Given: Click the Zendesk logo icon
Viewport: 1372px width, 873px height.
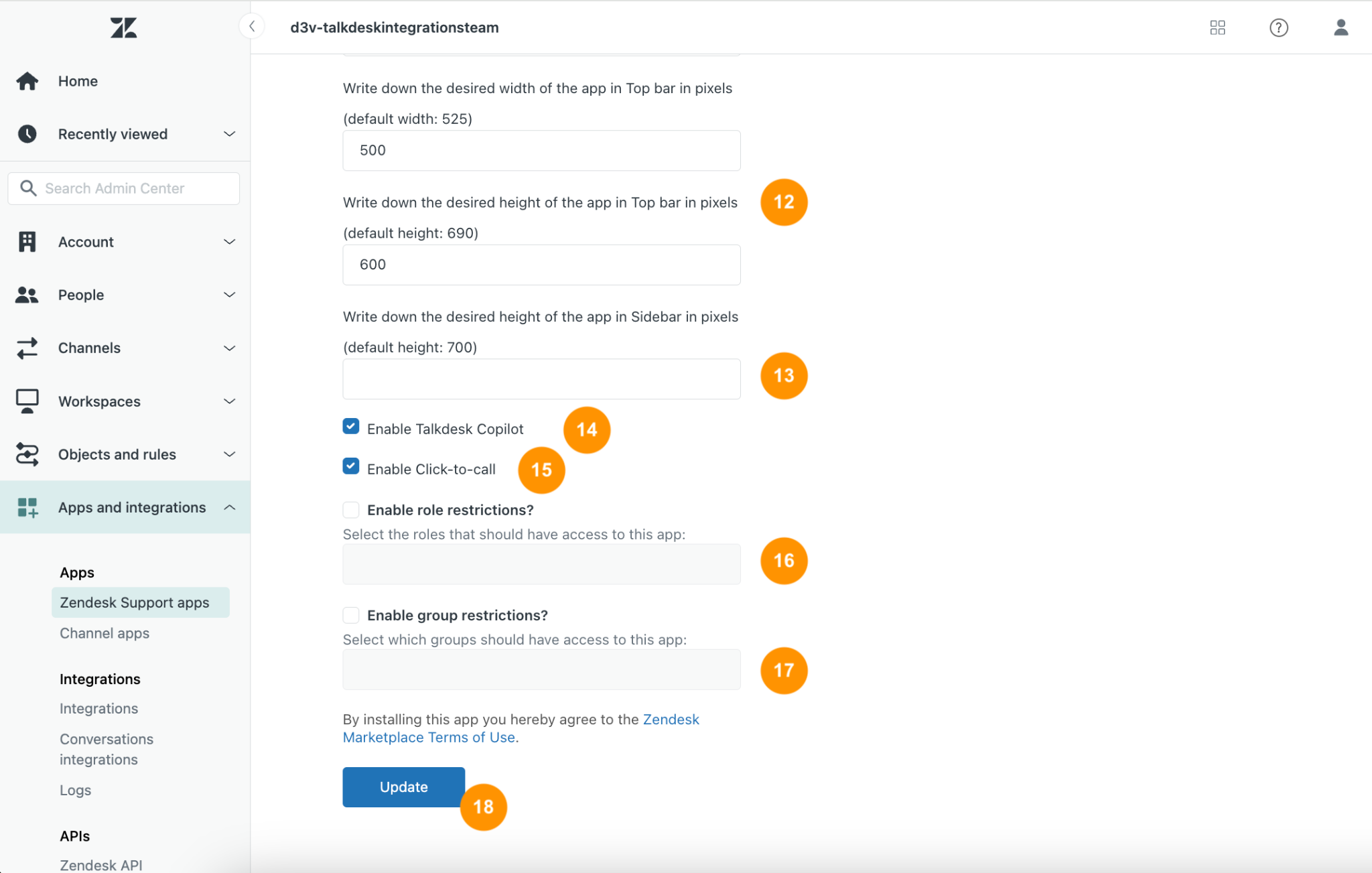Looking at the screenshot, I should point(123,27).
